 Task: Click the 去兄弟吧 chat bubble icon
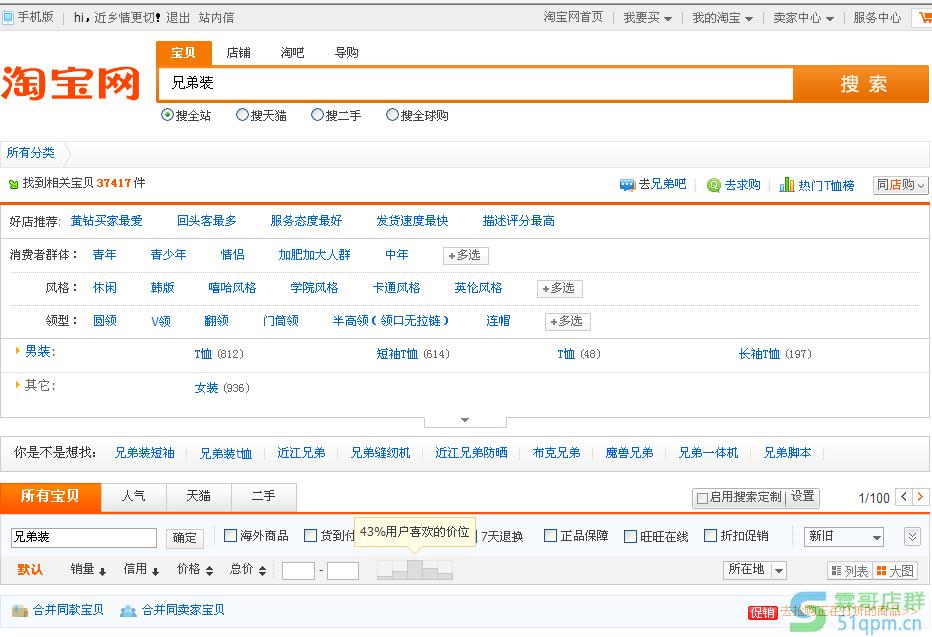[x=625, y=184]
